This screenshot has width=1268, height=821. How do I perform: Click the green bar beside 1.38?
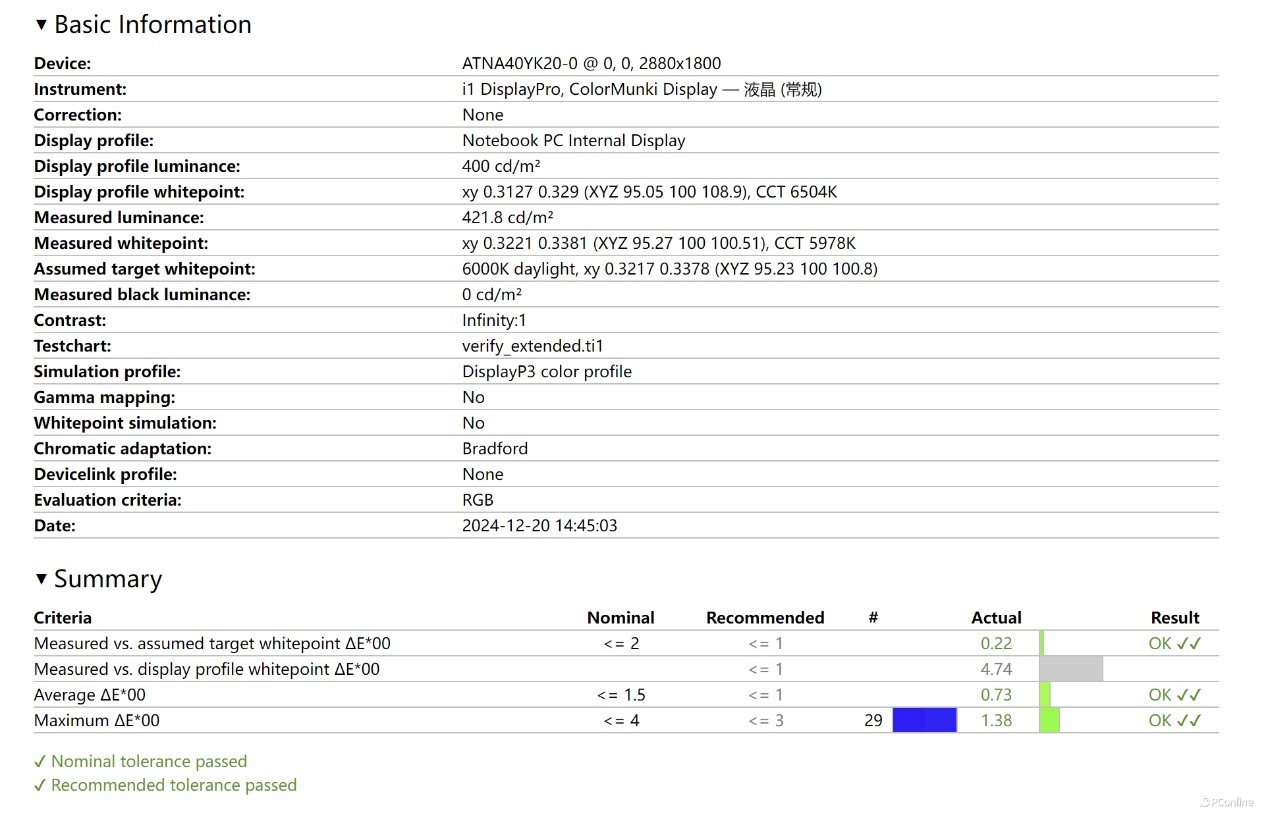[1049, 720]
